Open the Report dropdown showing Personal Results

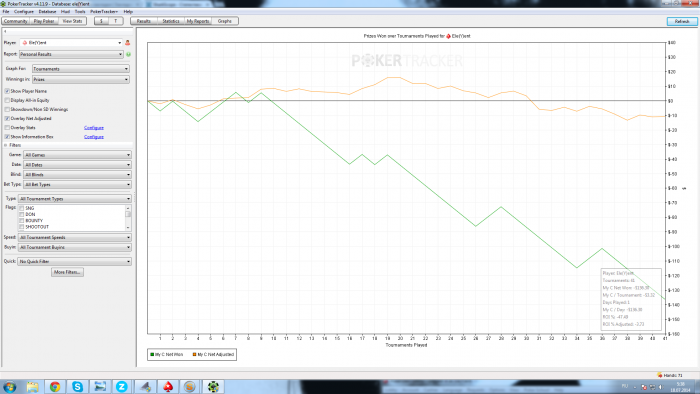pyautogui.click(x=71, y=54)
